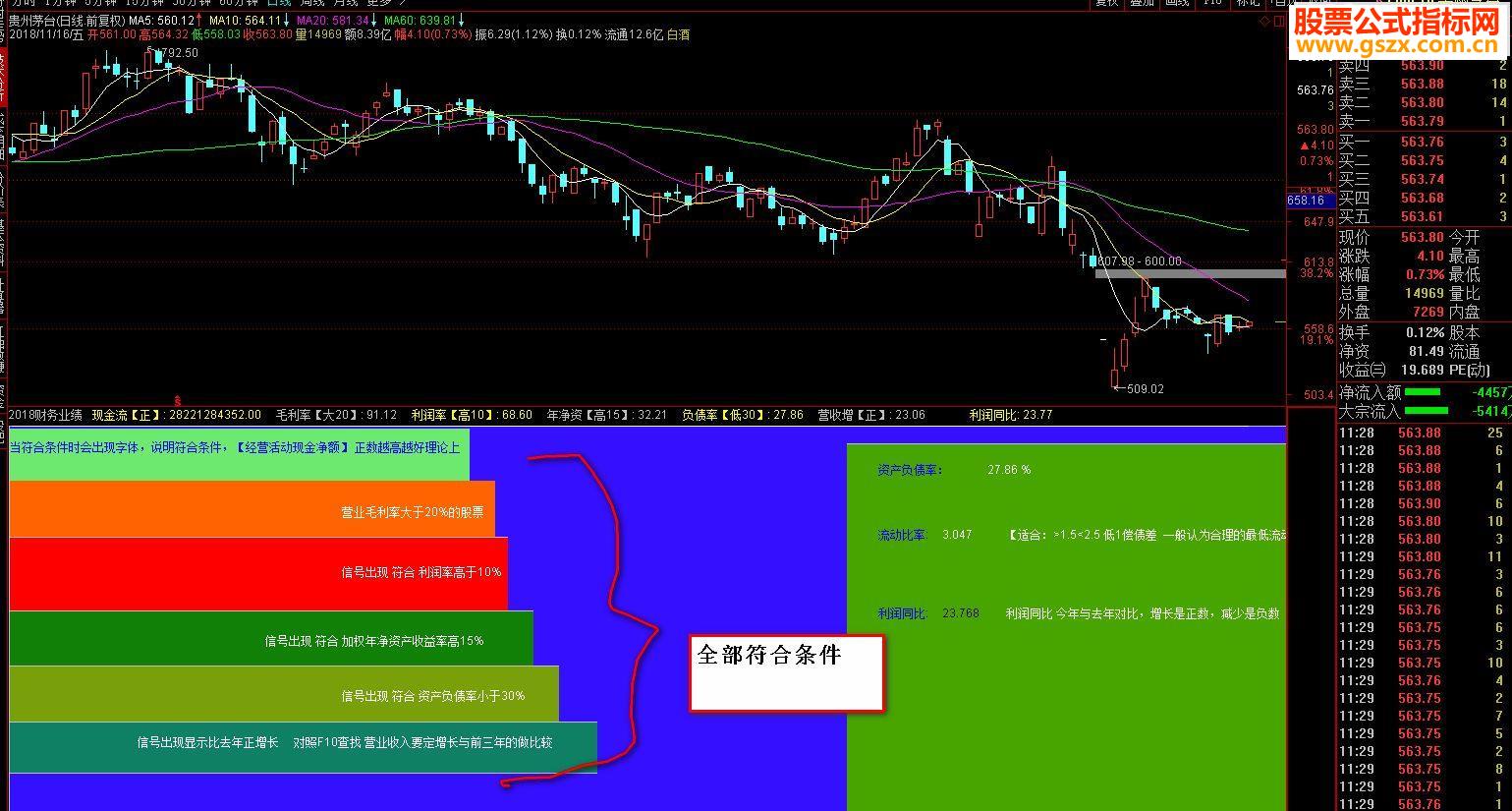Click the 外盘 7269 quote field
This screenshot has height=811, width=1512.
point(1391,312)
